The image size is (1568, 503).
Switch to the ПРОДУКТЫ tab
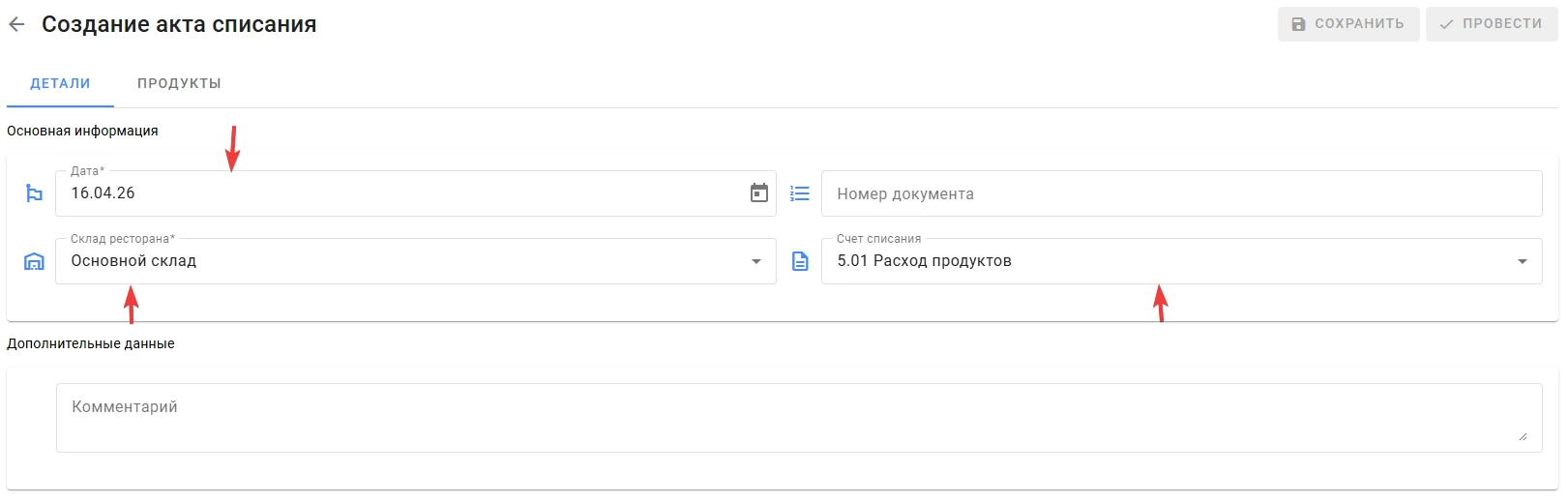point(179,83)
